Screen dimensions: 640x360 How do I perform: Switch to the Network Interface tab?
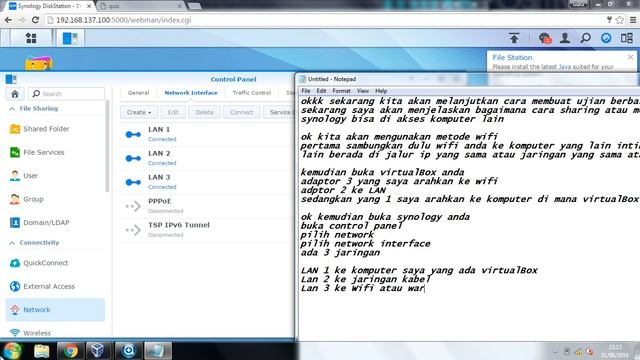(191, 93)
